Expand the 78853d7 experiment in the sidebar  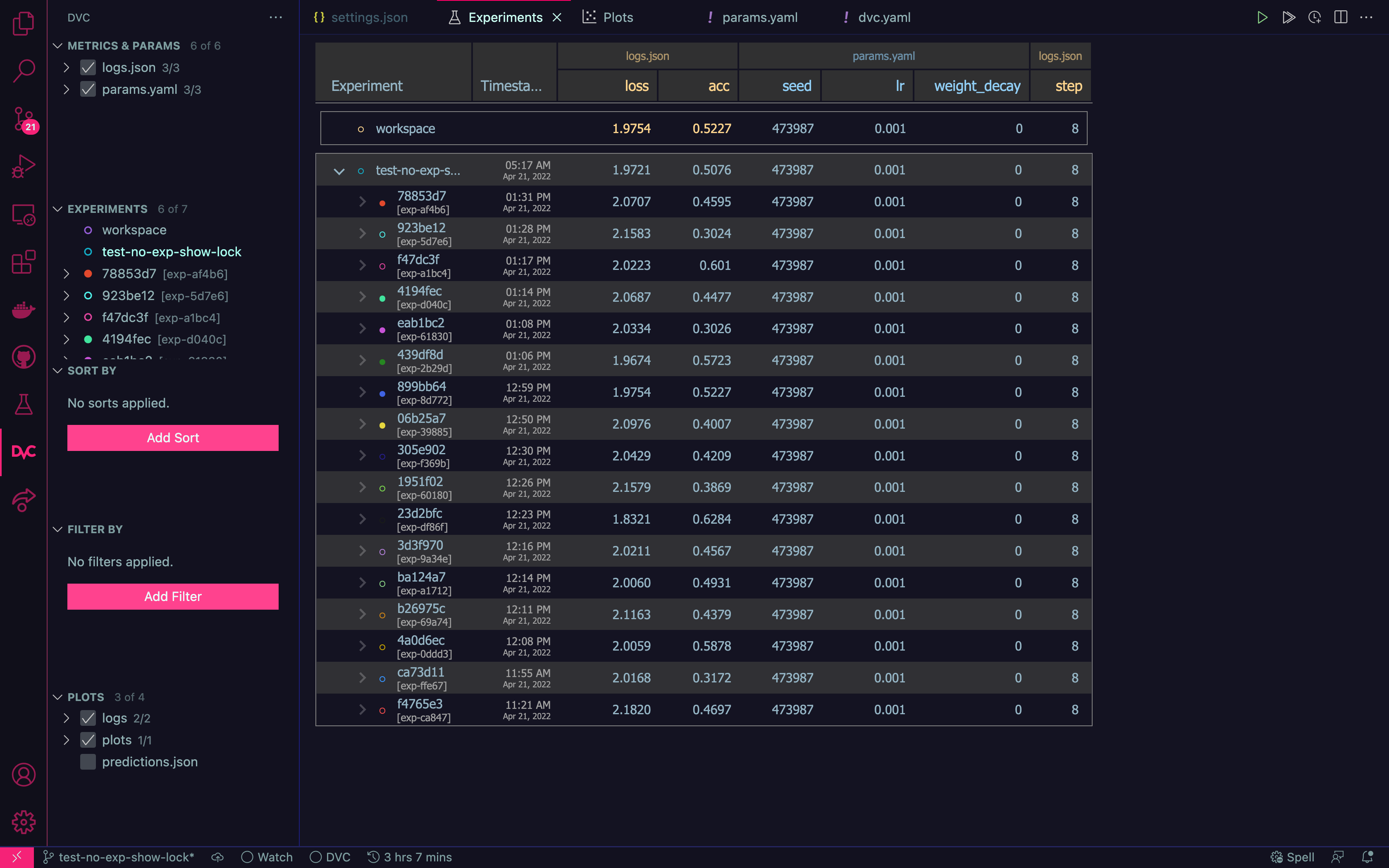click(67, 274)
